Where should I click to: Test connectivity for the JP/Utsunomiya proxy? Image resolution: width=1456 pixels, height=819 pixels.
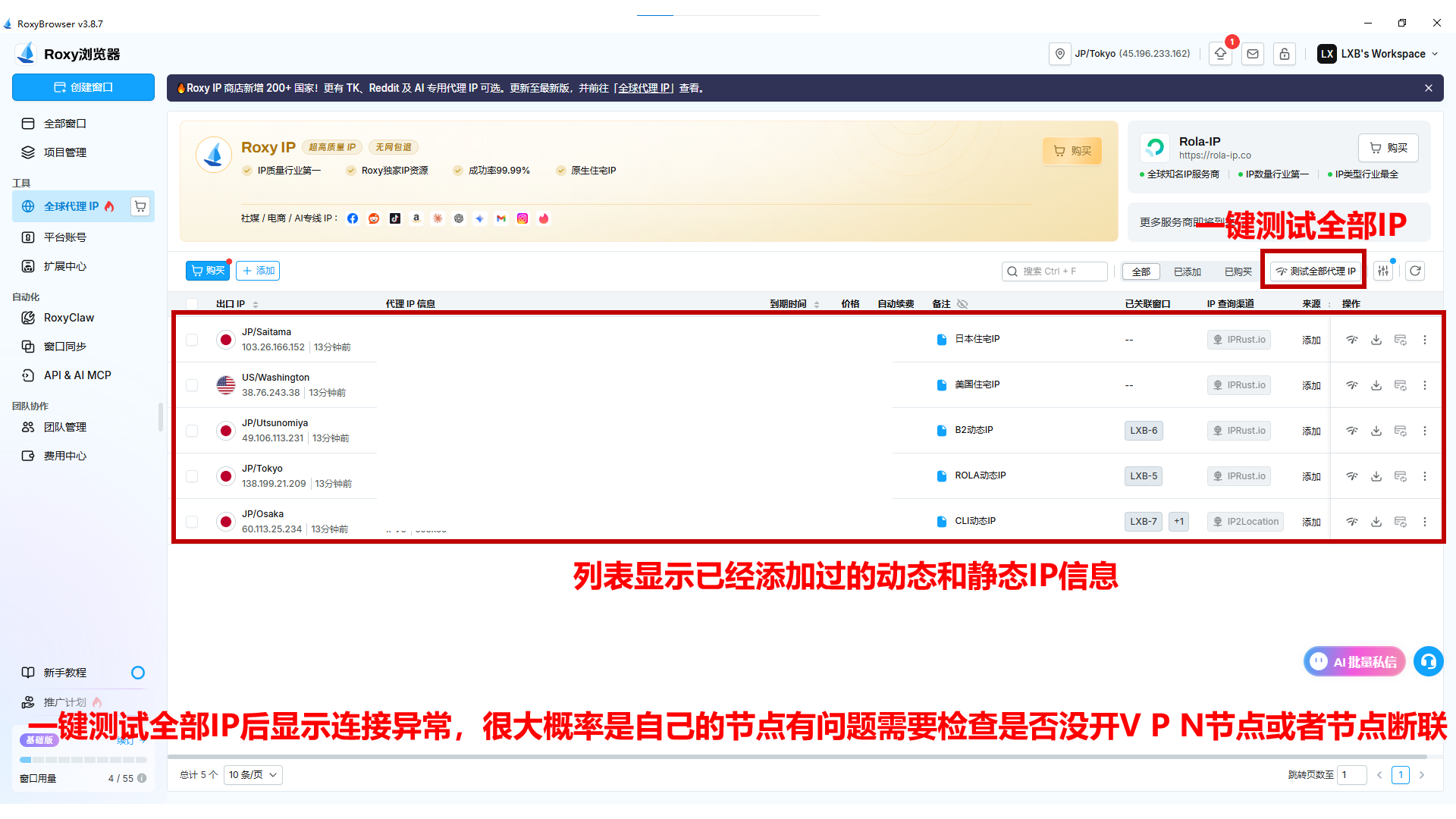tap(1352, 431)
